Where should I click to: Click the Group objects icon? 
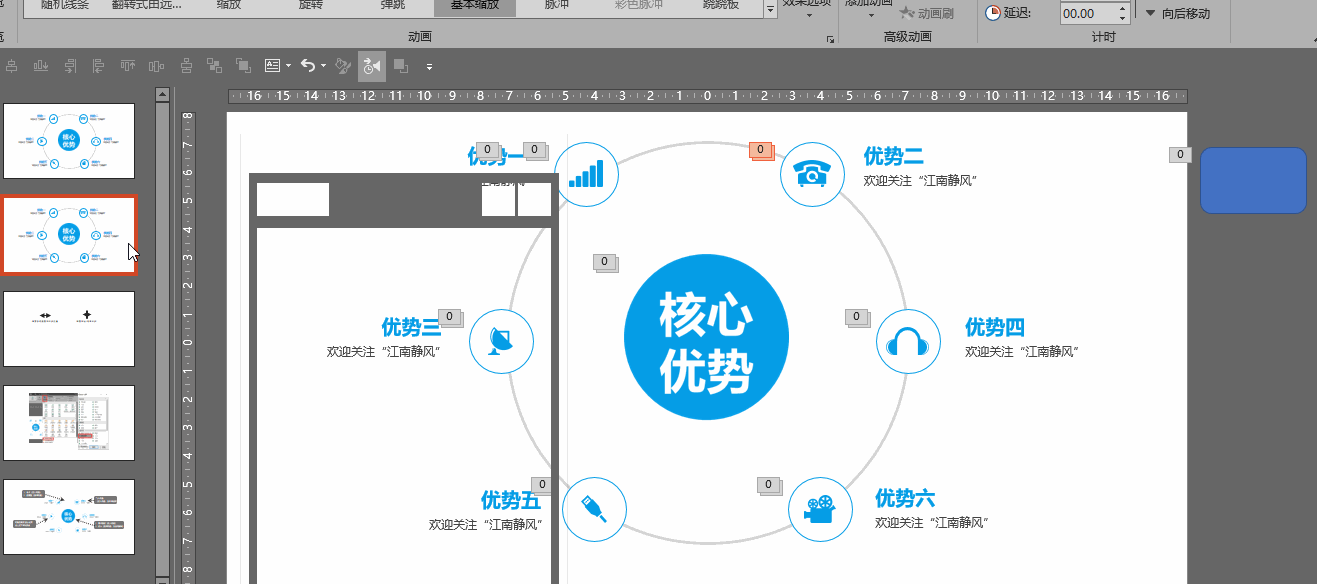(x=213, y=66)
